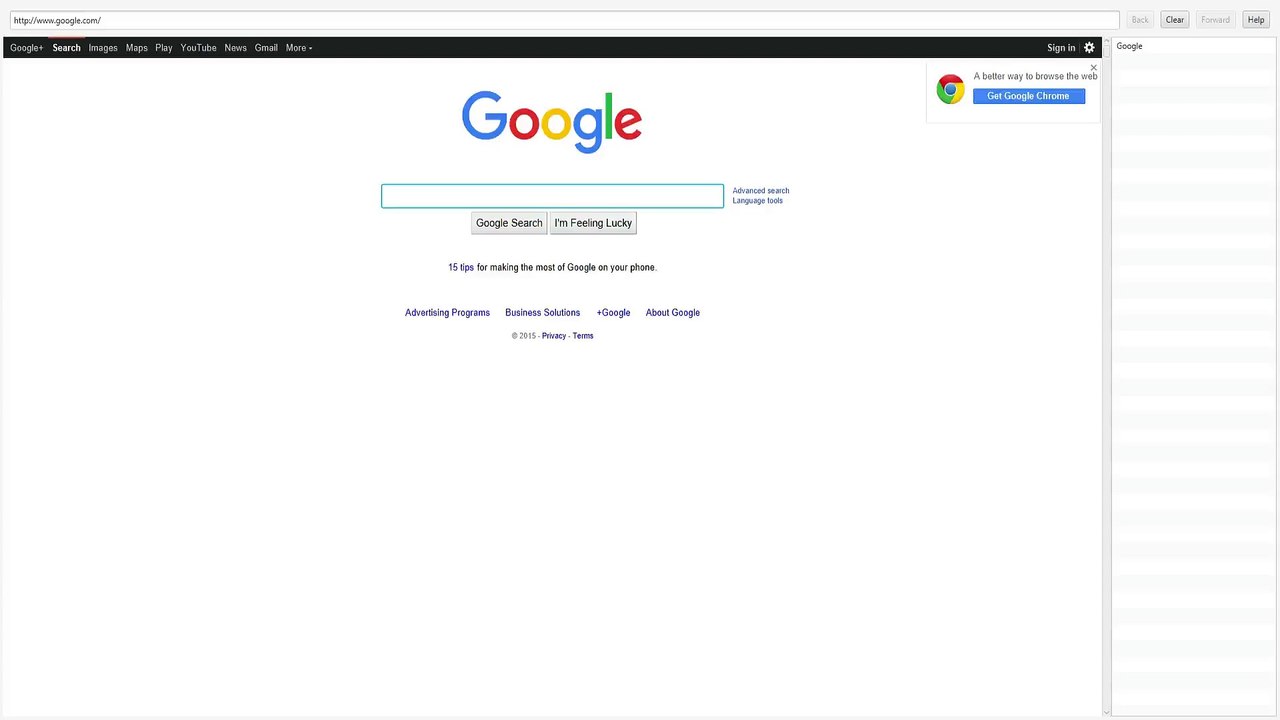
Task: Select Search in the top bar
Action: [x=66, y=48]
